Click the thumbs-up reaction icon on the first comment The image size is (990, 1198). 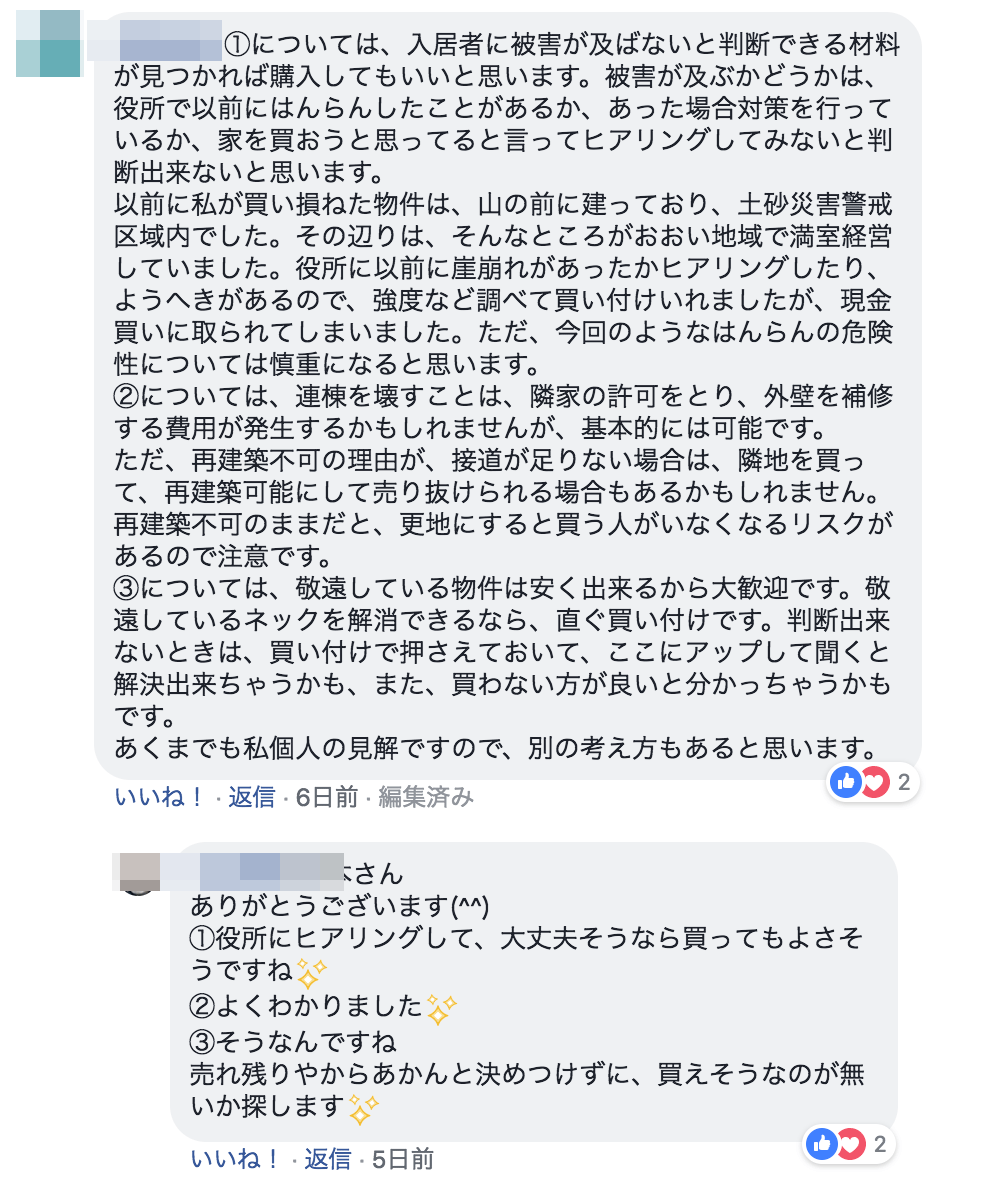846,782
